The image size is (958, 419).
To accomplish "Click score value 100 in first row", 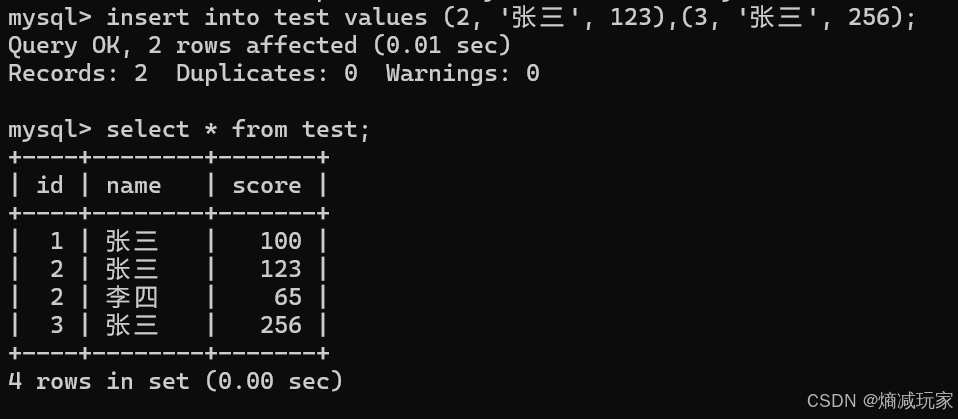I will (x=281, y=241).
